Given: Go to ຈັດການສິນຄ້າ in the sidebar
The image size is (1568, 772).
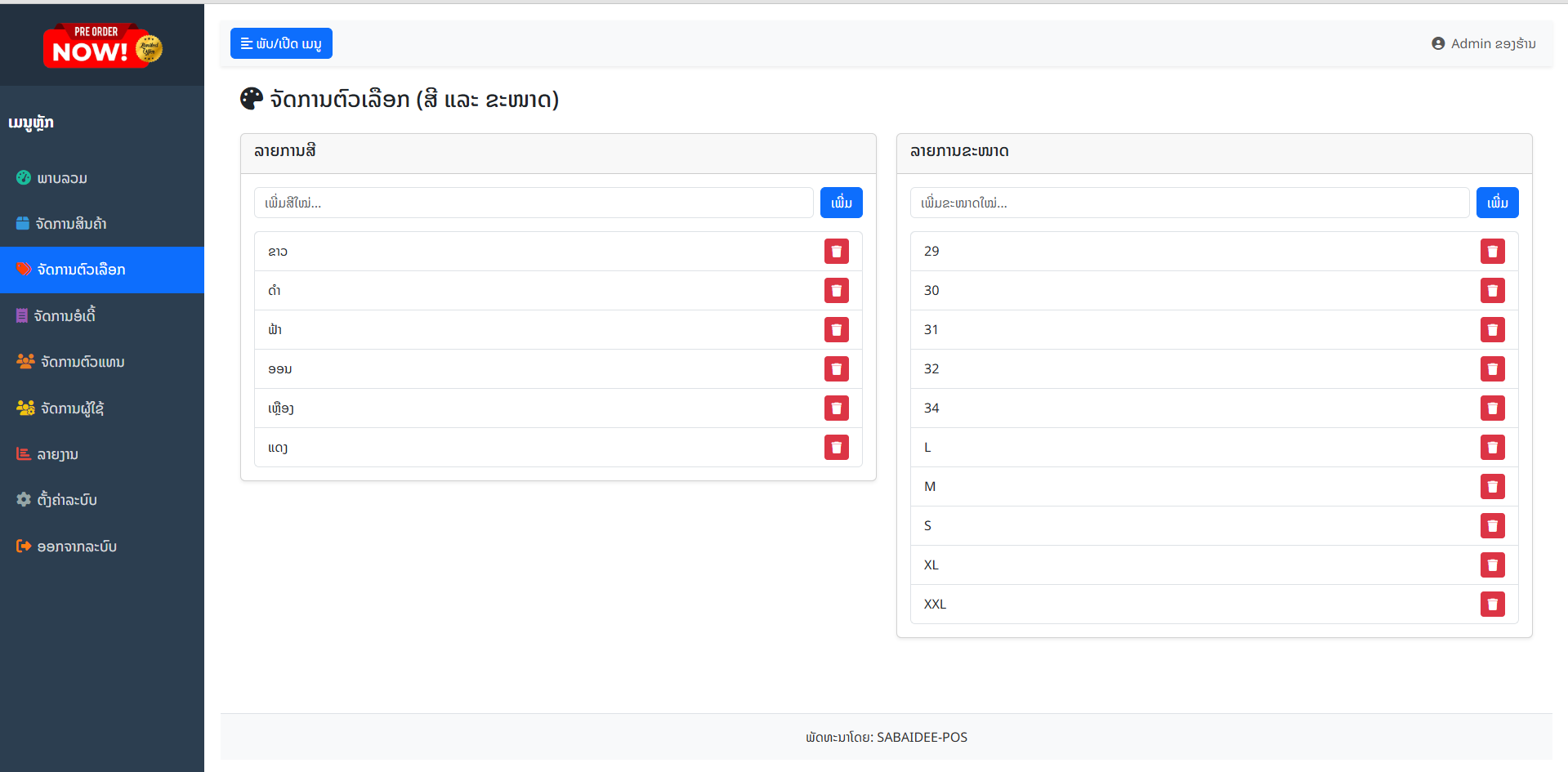Looking at the screenshot, I should click(x=71, y=224).
